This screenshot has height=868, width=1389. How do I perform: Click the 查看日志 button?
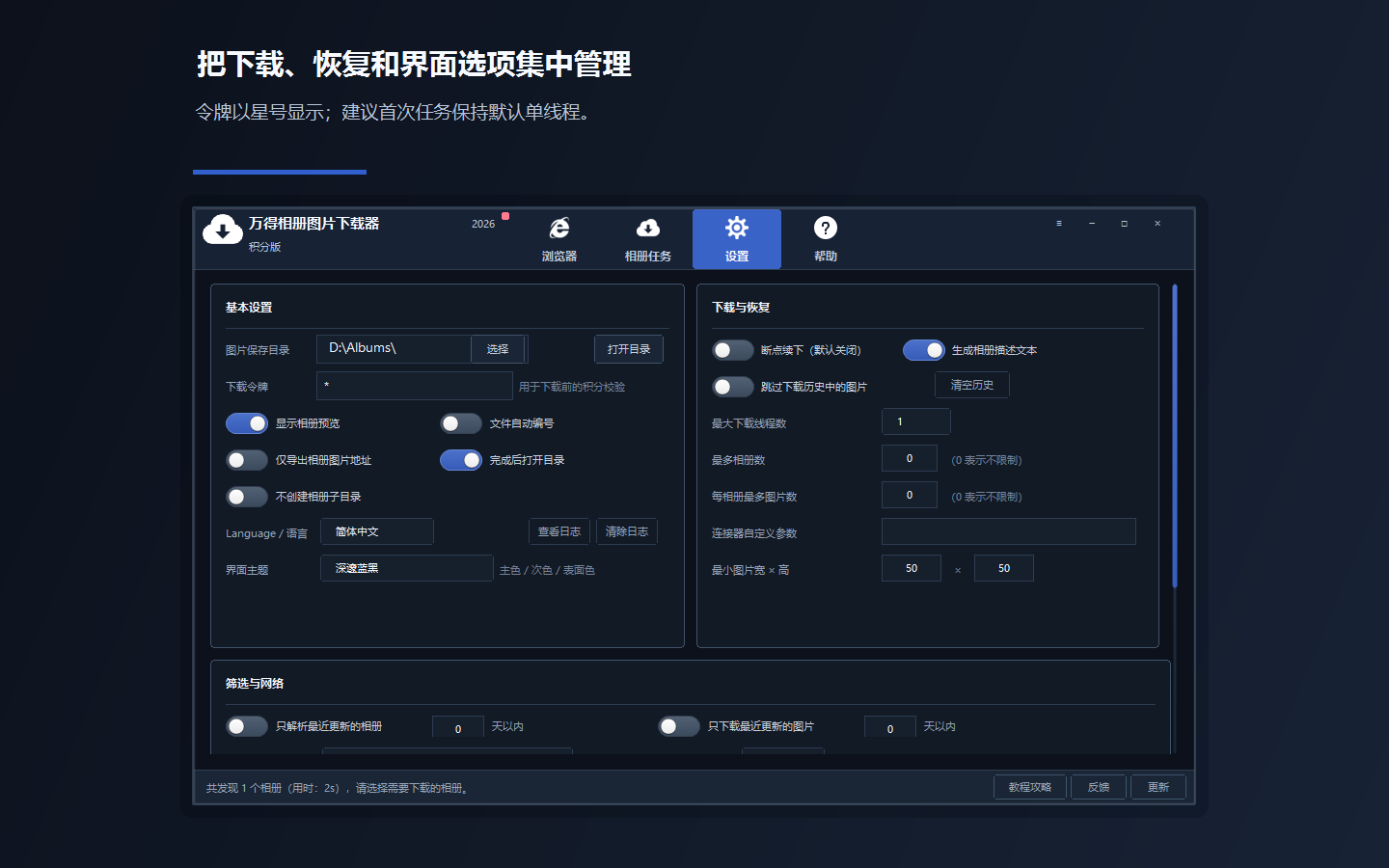coord(559,531)
